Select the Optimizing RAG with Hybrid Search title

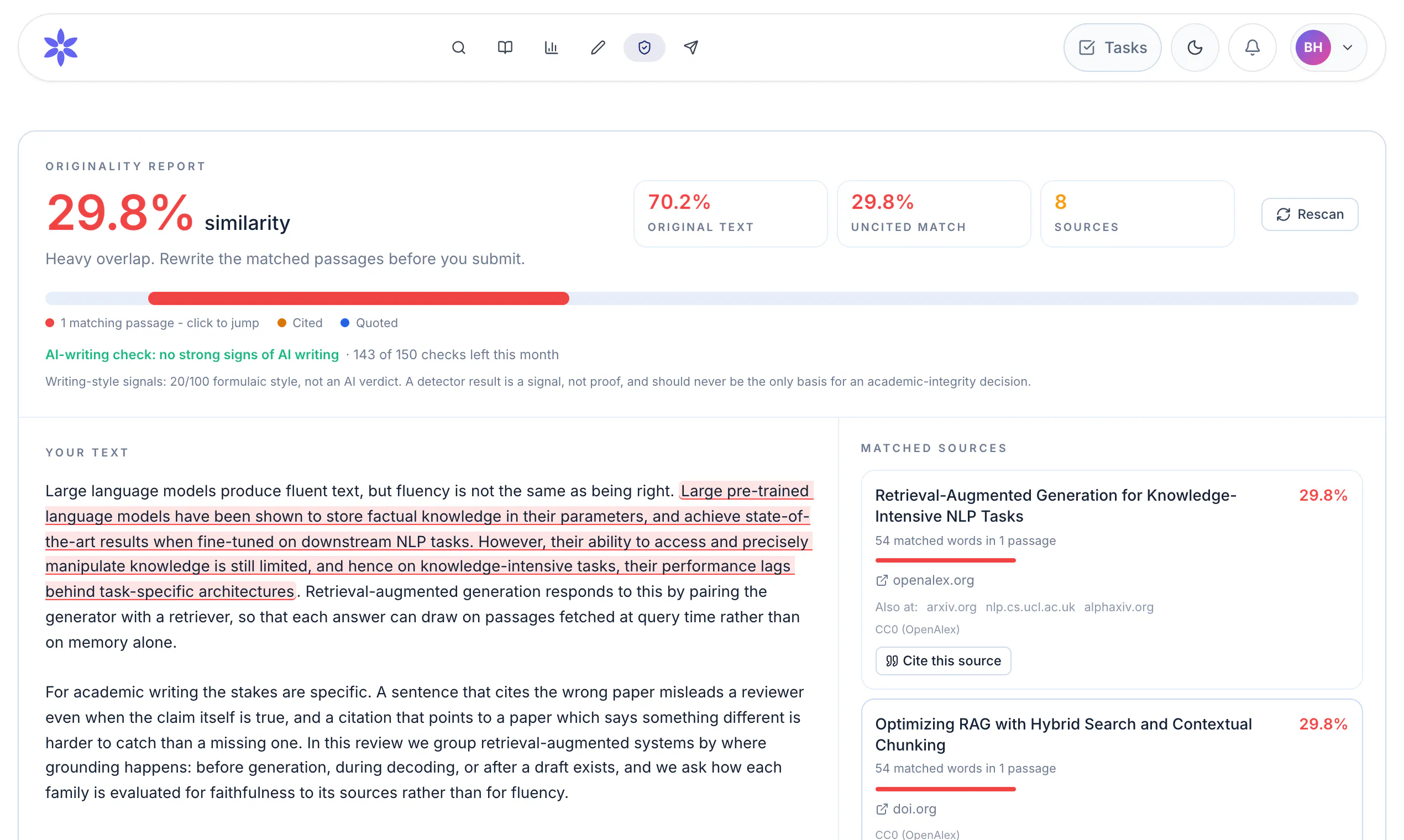(1063, 734)
